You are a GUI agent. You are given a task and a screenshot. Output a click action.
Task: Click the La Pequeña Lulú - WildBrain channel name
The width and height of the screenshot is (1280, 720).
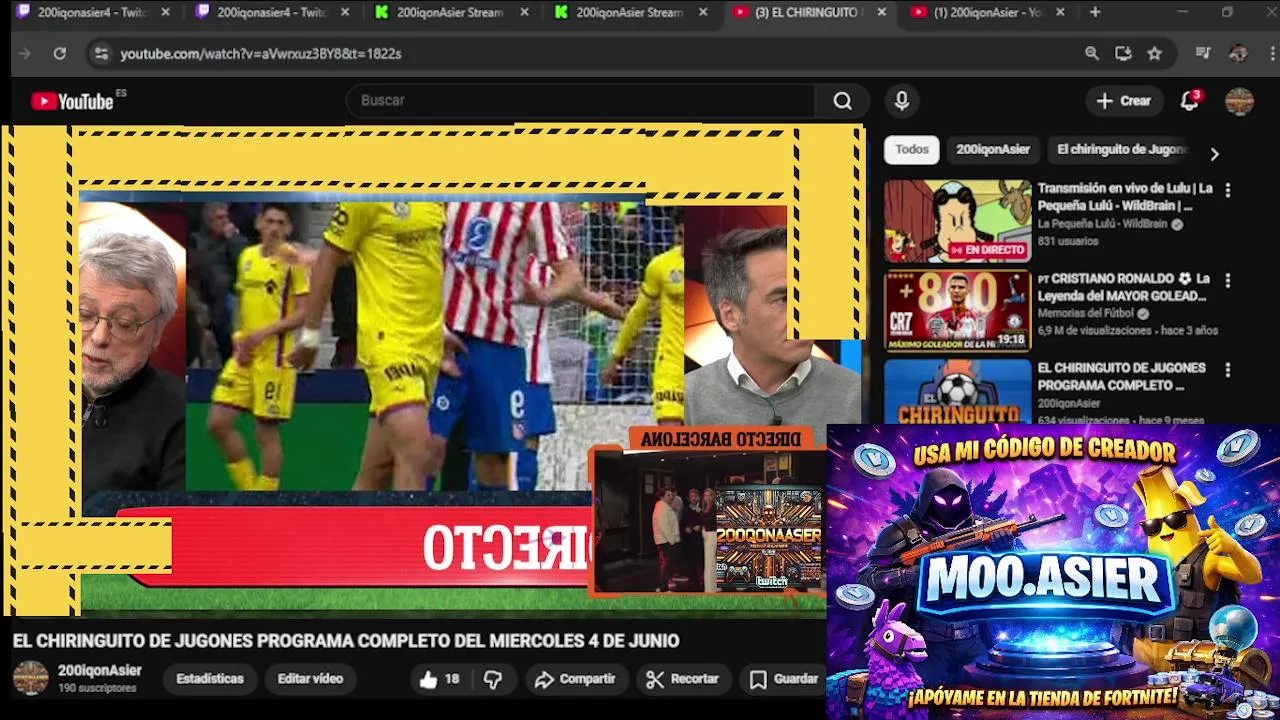1102,224
